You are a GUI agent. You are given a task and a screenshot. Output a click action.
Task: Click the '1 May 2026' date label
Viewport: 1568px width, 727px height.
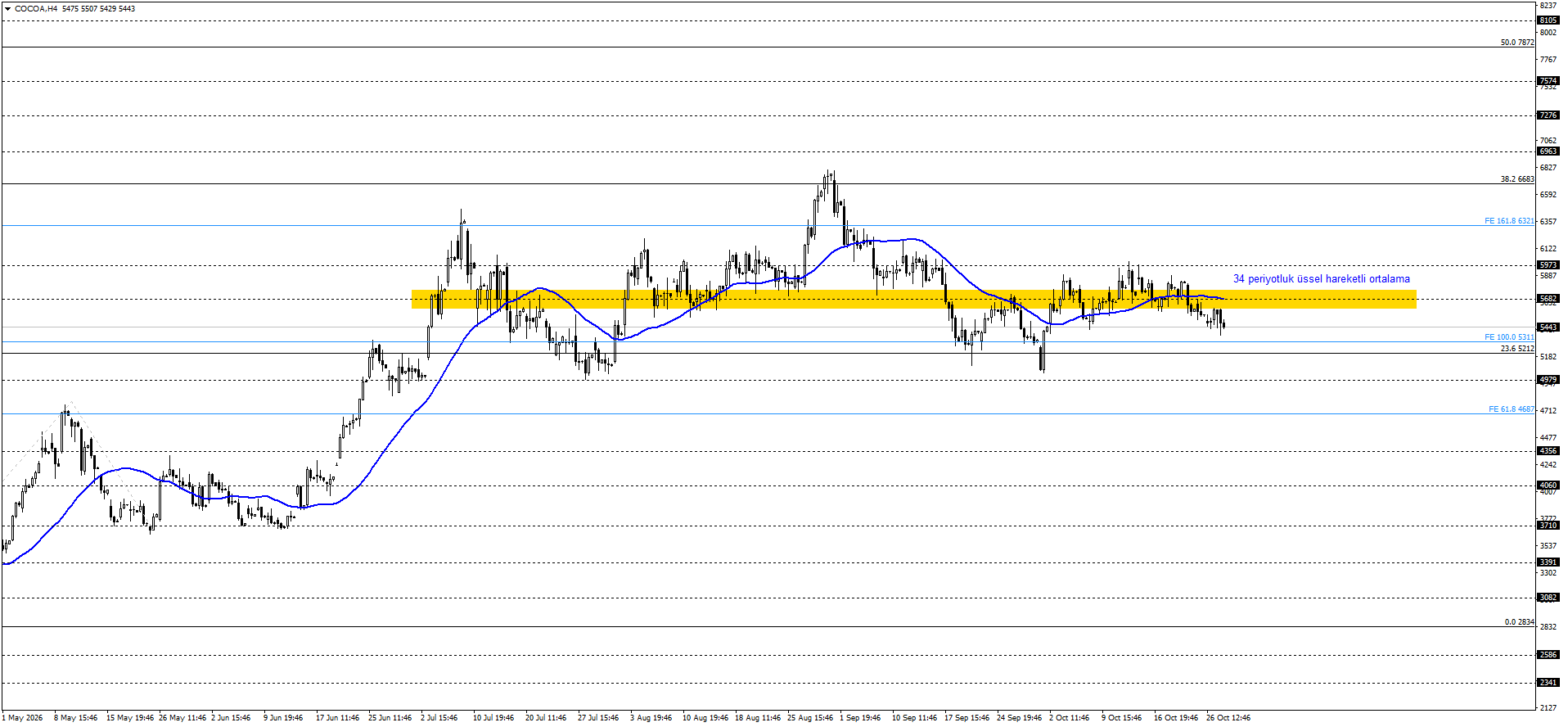22,718
